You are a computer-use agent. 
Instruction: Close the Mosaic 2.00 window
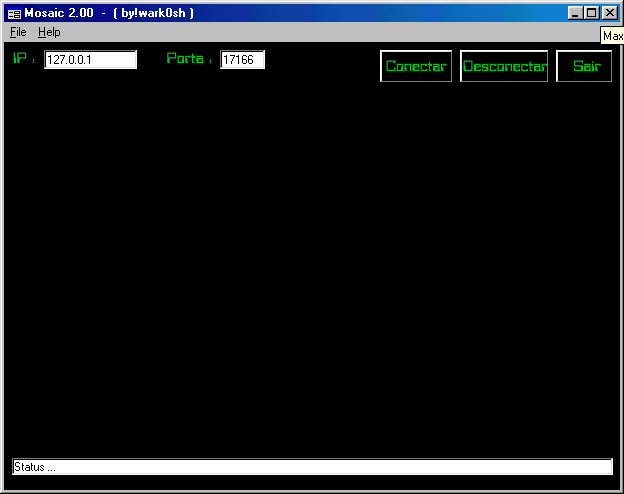pyautogui.click(x=609, y=13)
